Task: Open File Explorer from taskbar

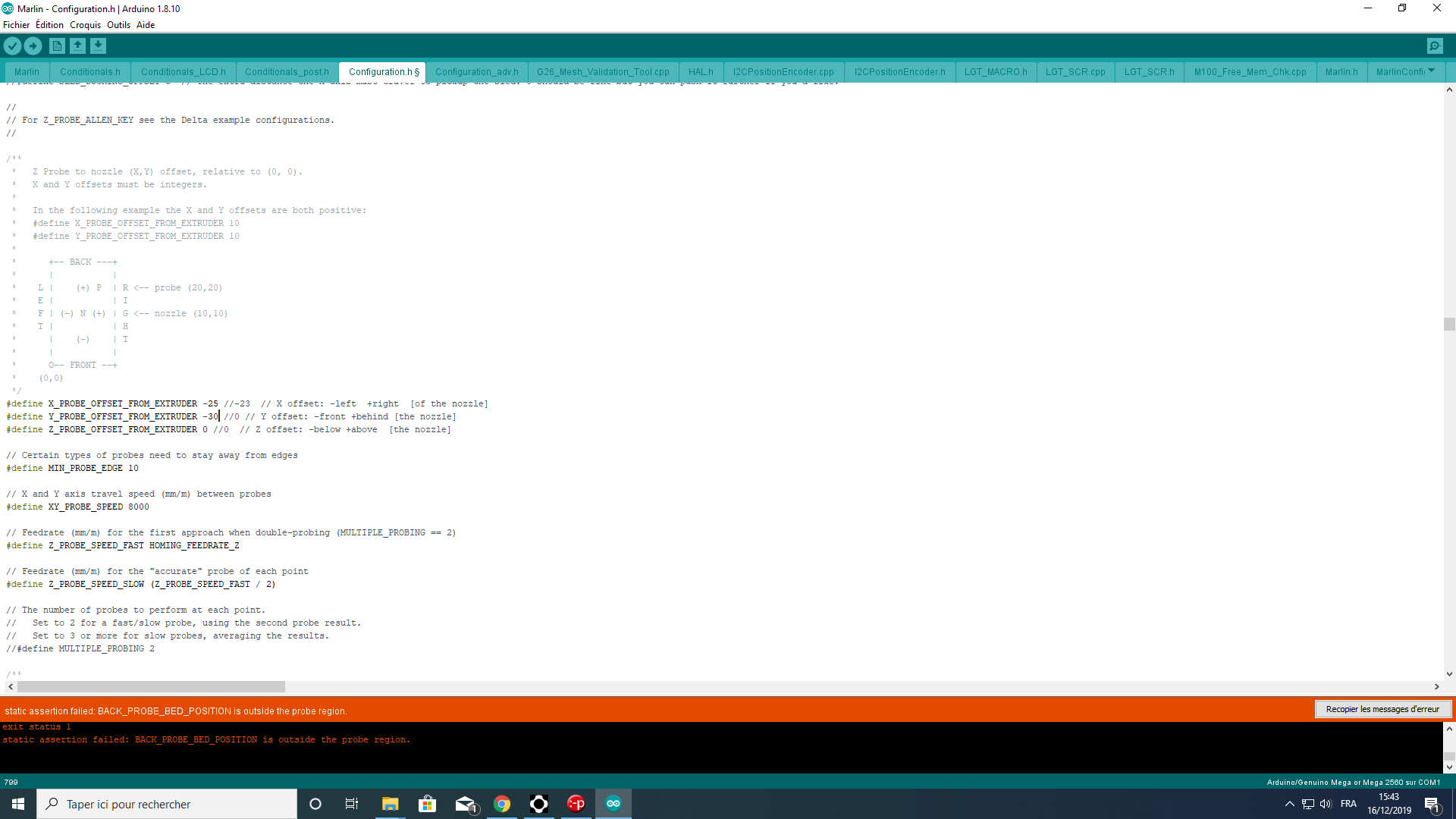Action: [x=390, y=804]
